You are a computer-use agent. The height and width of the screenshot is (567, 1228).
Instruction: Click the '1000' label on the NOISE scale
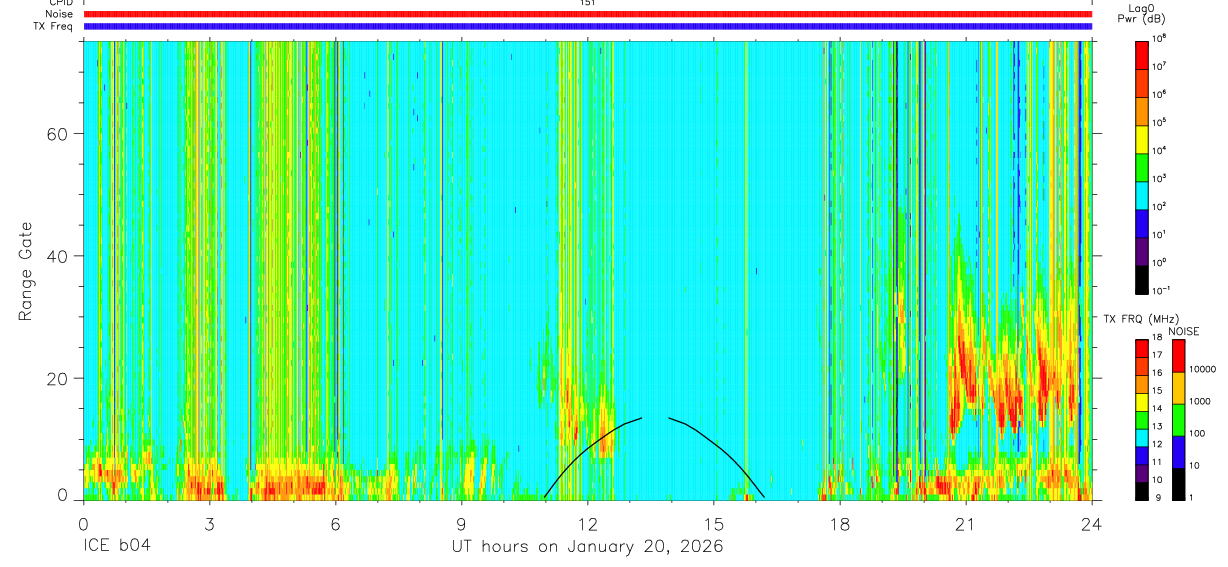coord(1200,401)
